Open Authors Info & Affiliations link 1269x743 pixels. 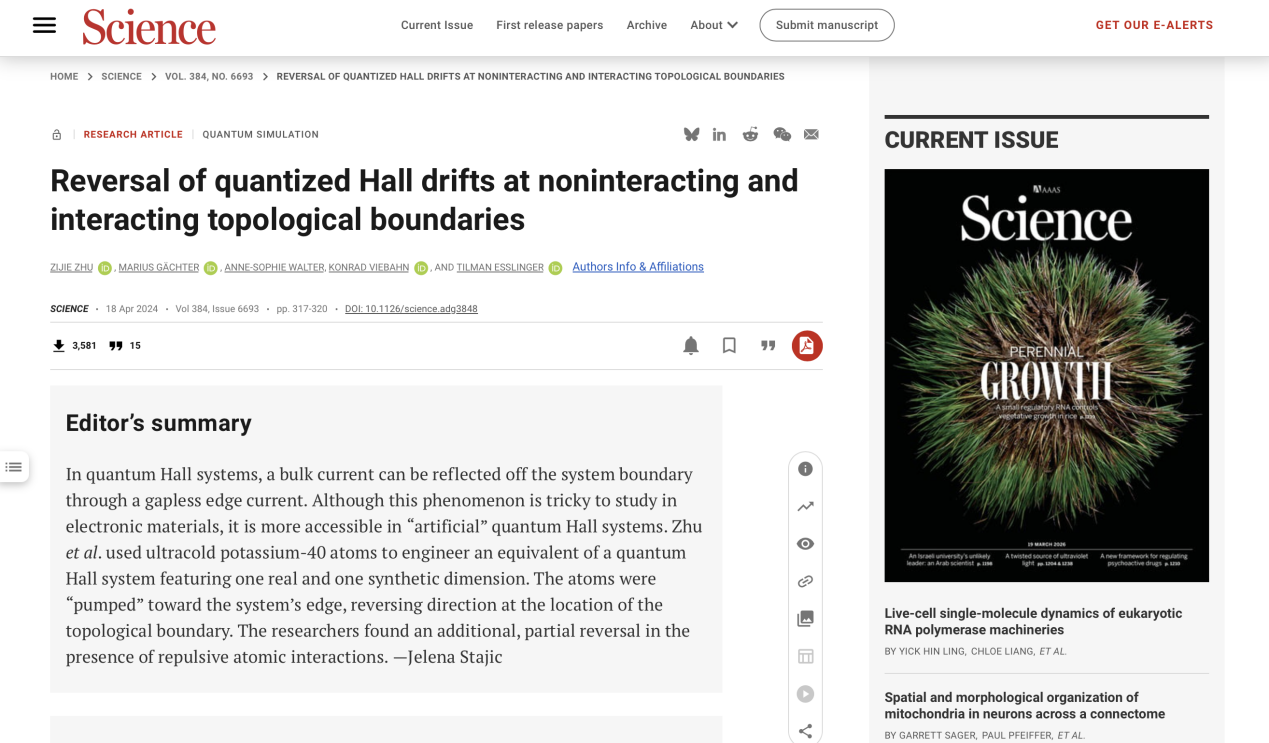click(x=638, y=267)
